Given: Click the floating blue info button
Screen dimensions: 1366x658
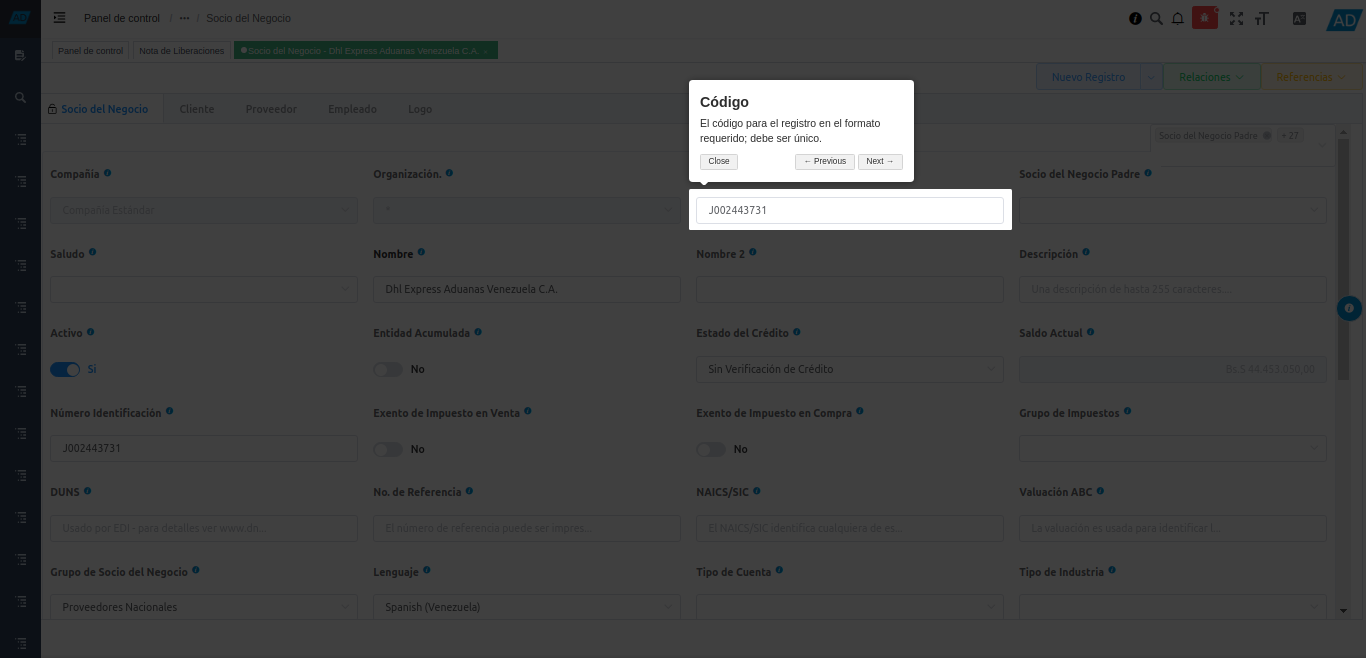Looking at the screenshot, I should (1349, 308).
